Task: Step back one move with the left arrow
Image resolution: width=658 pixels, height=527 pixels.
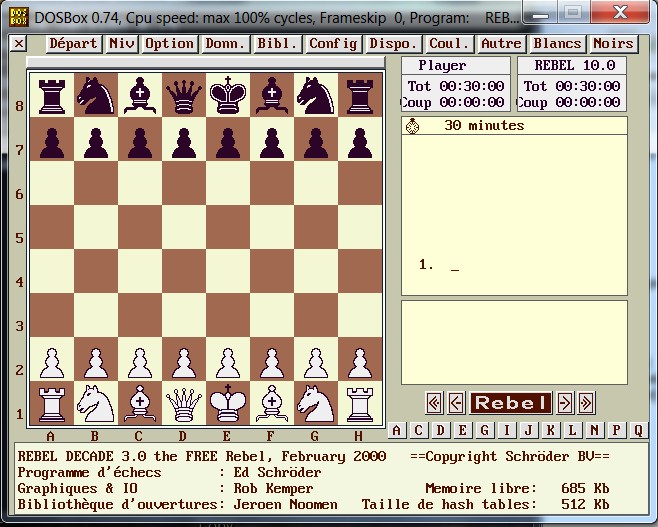Action: coord(456,403)
